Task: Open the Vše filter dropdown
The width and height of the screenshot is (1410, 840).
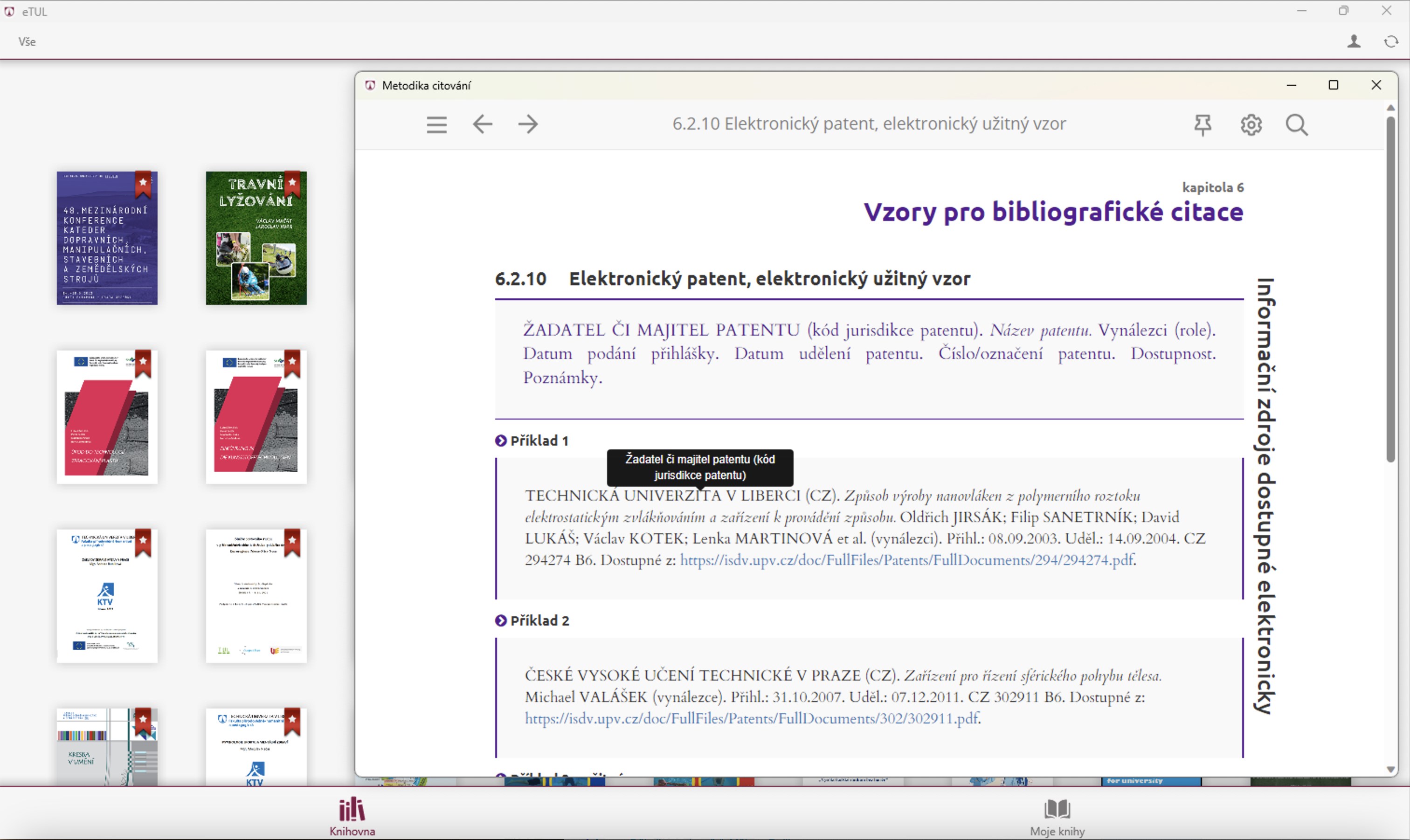Action: point(27,41)
